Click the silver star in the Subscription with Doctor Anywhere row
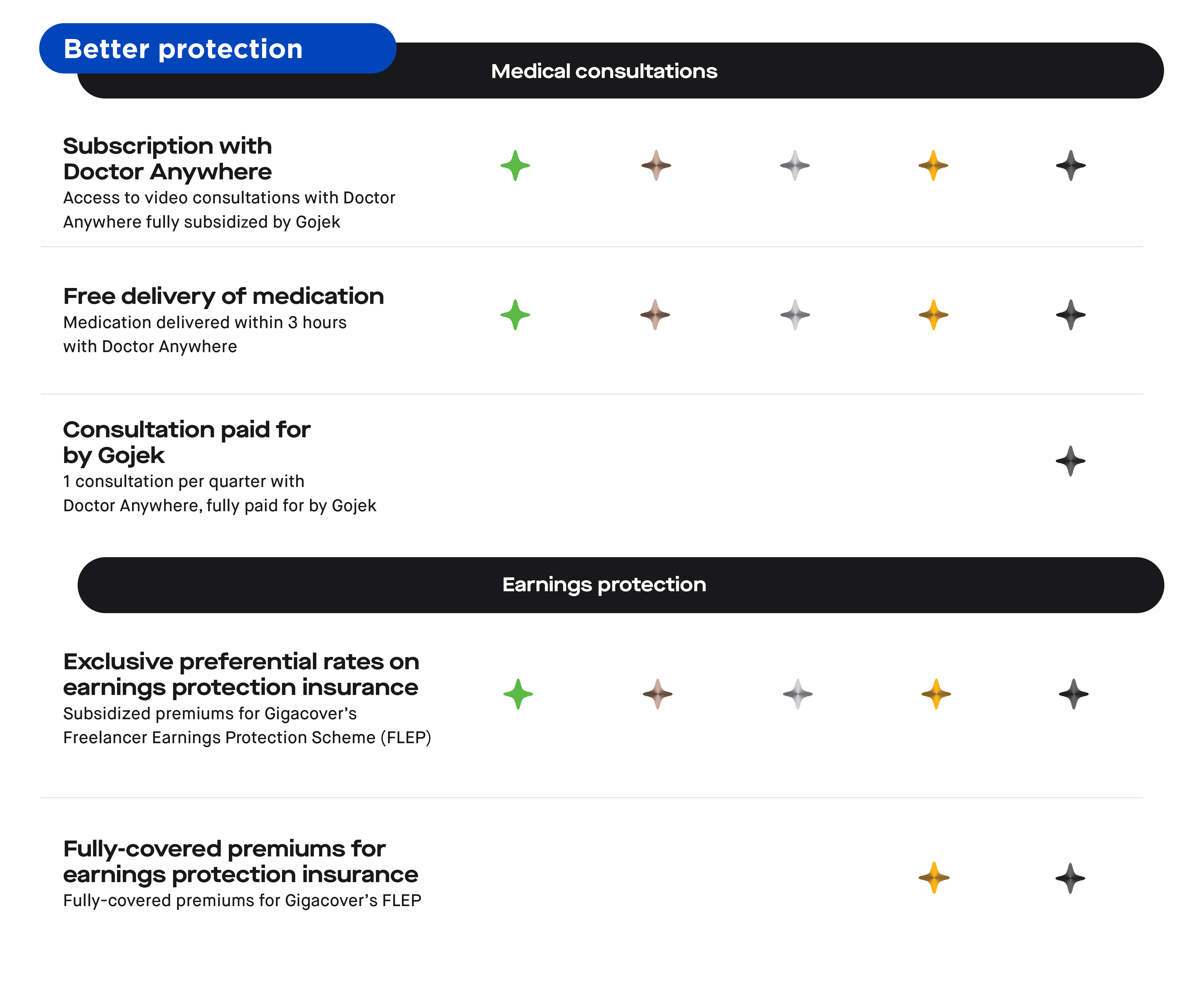1204x989 pixels. [795, 166]
